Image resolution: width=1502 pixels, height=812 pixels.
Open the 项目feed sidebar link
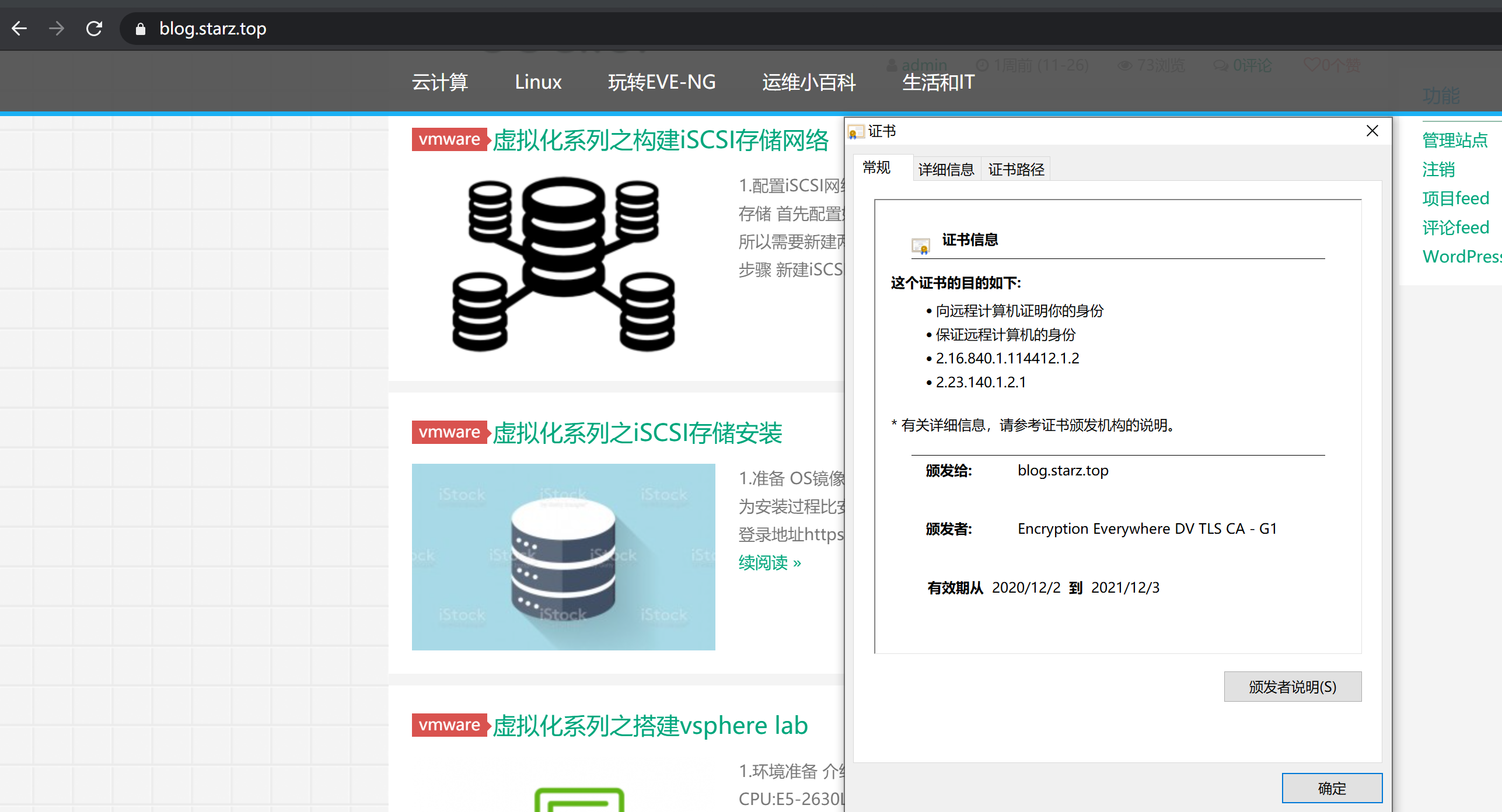tap(1455, 198)
